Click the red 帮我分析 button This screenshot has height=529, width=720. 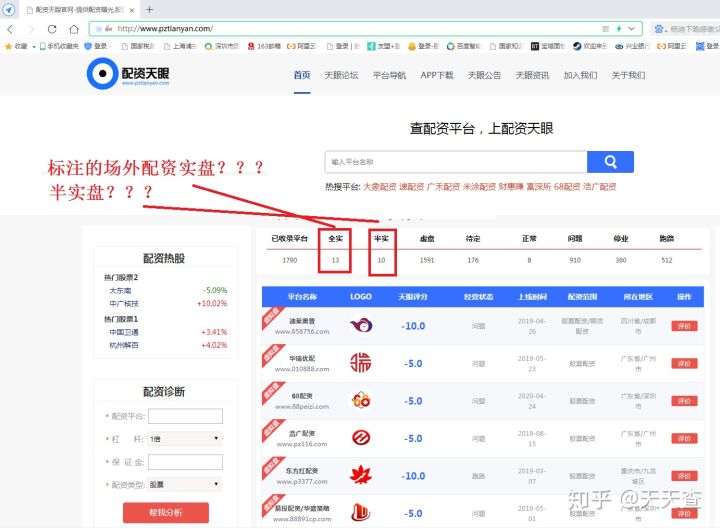coord(166,512)
